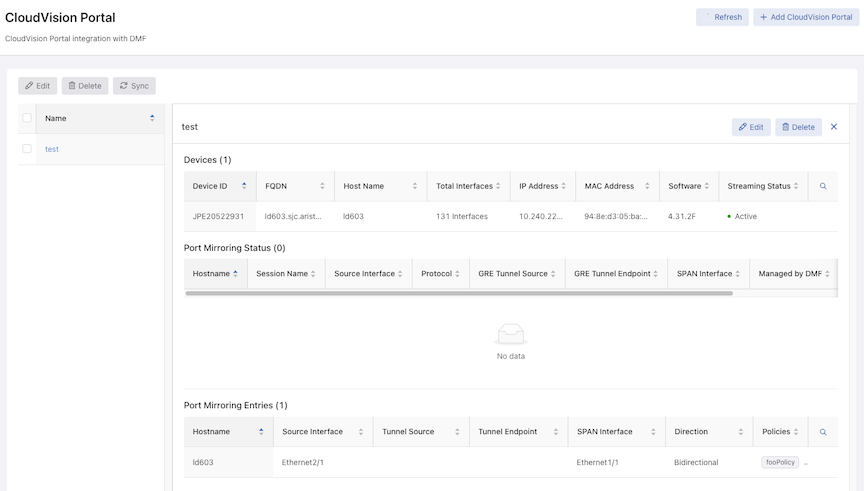Viewport: 864px width, 491px height.
Task: Sort Port Mirroring Entries by SPAN Interface
Action: pyautogui.click(x=617, y=432)
